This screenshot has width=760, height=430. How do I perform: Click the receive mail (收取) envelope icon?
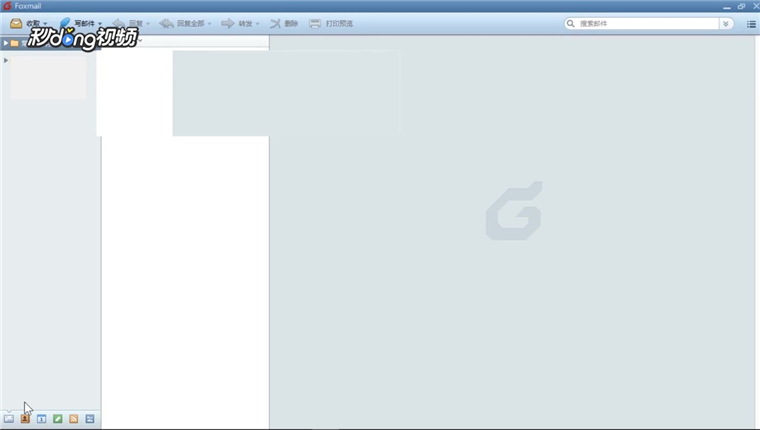point(16,23)
